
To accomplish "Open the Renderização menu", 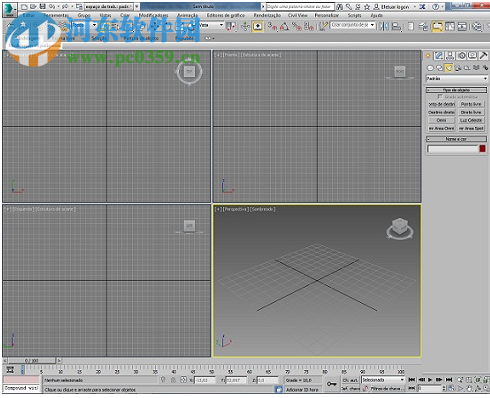I will click(267, 15).
